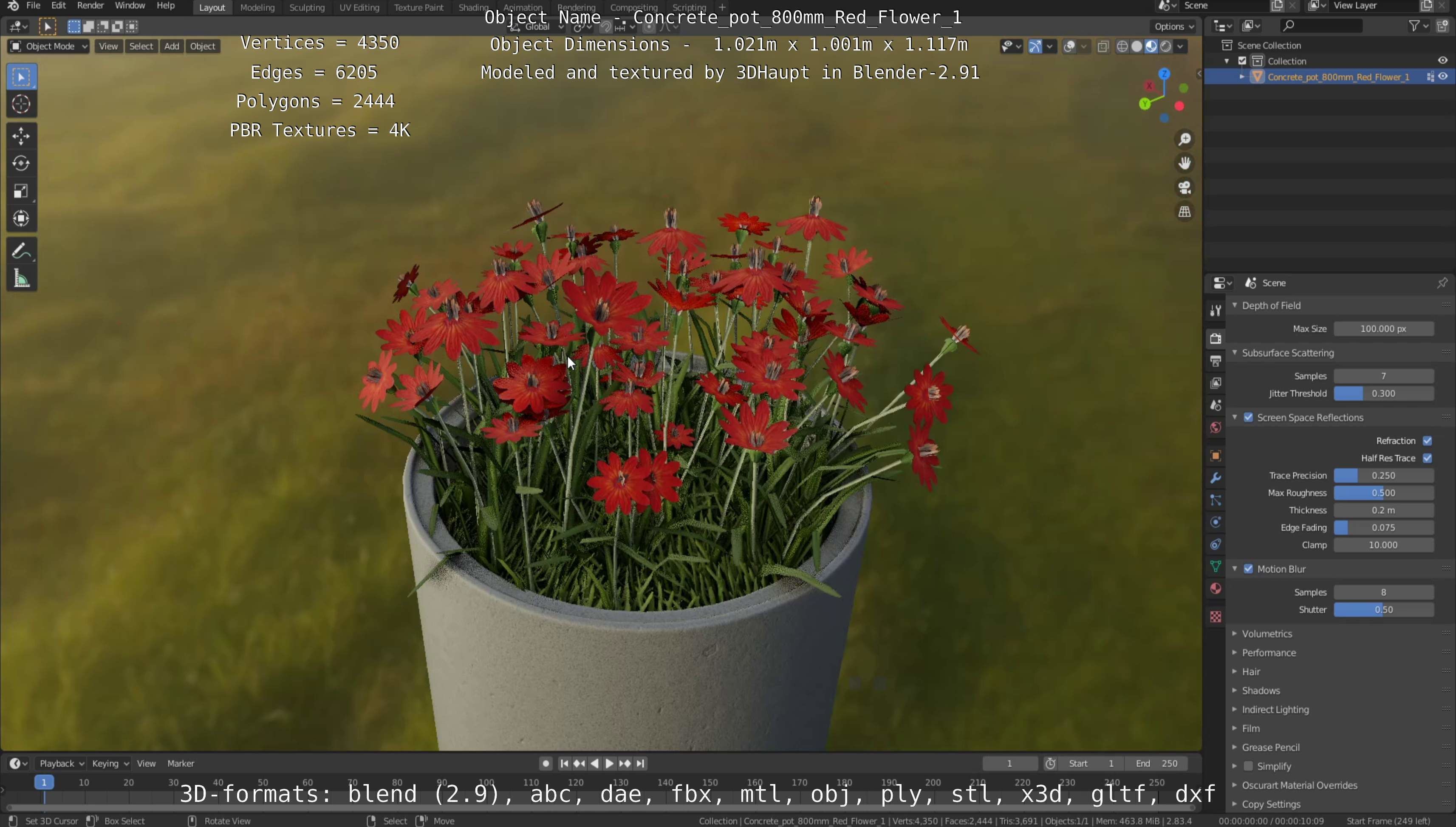Select the Rotate tool
The image size is (1456, 827).
click(x=21, y=164)
